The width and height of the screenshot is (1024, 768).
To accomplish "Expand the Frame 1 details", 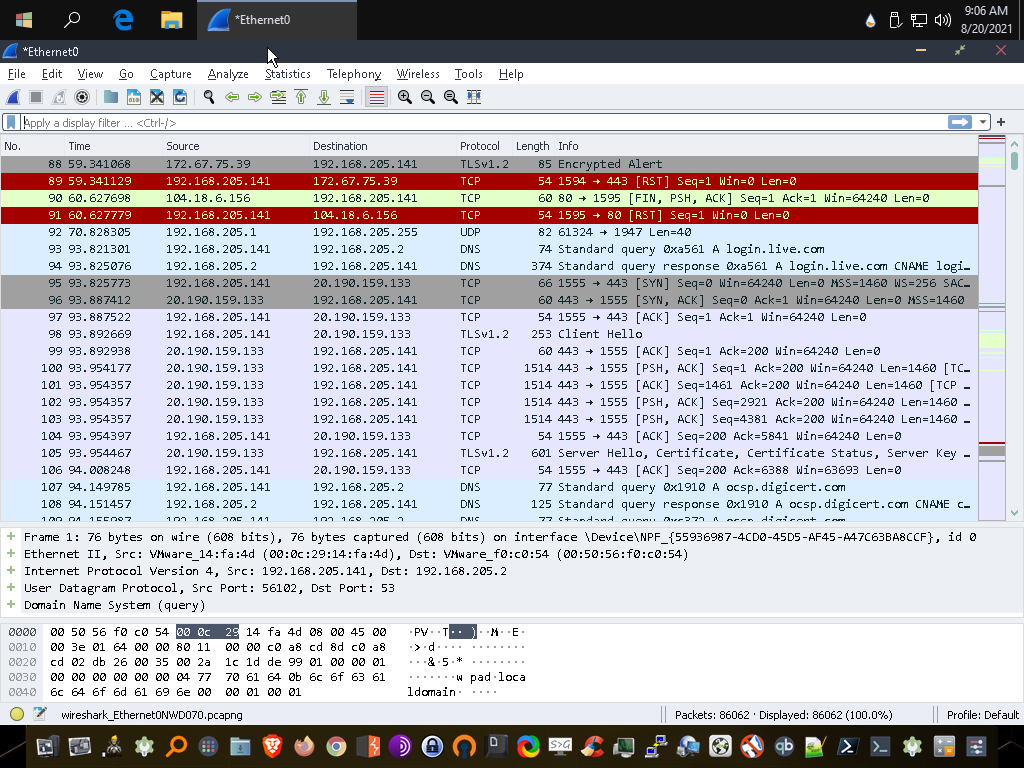I will point(10,537).
